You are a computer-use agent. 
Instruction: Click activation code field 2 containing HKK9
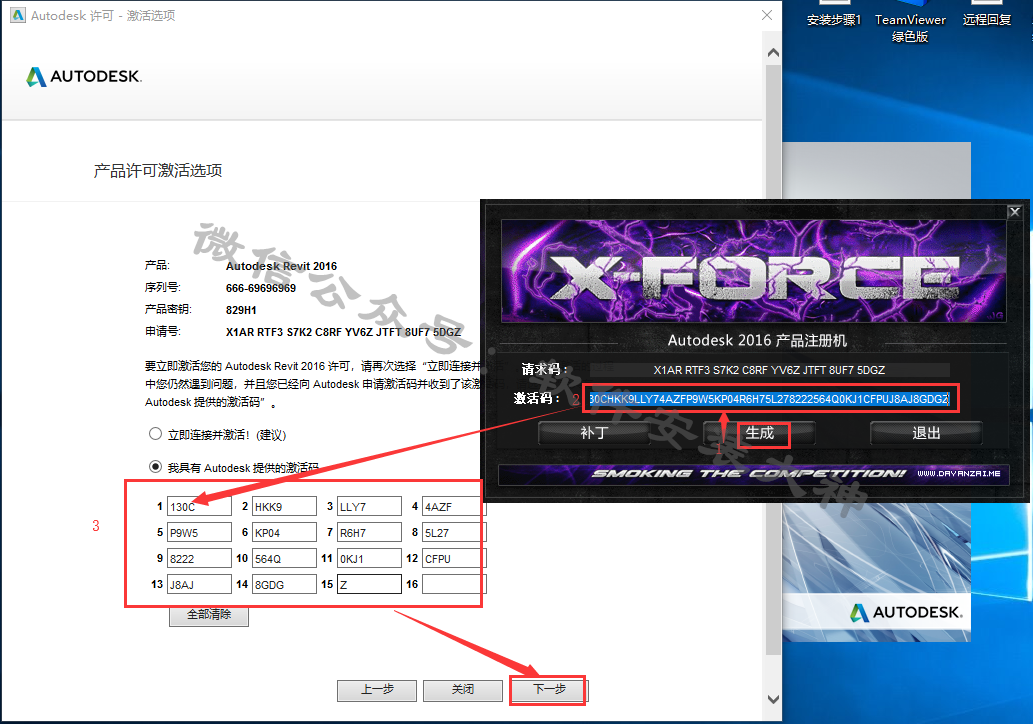click(284, 506)
